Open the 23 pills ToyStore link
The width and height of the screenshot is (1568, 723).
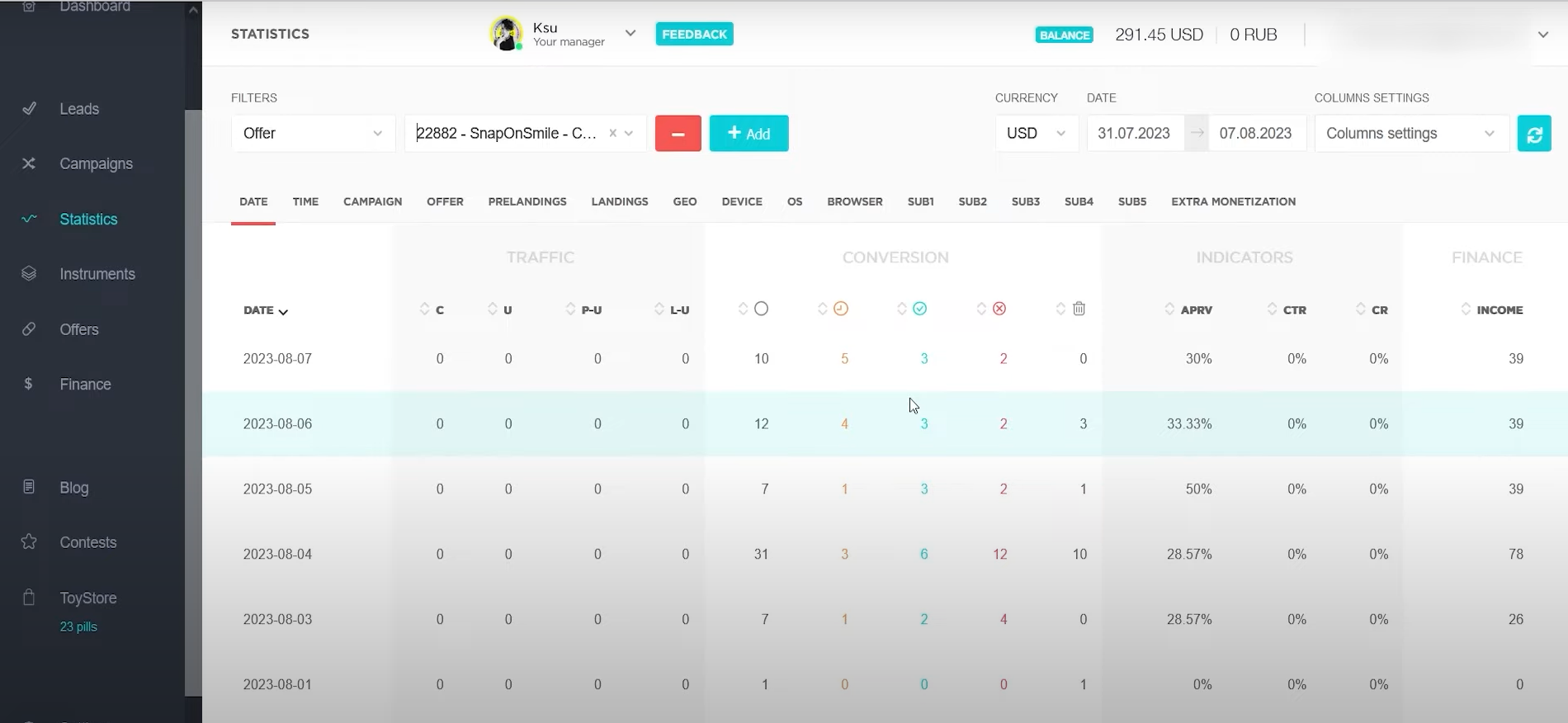tap(78, 626)
